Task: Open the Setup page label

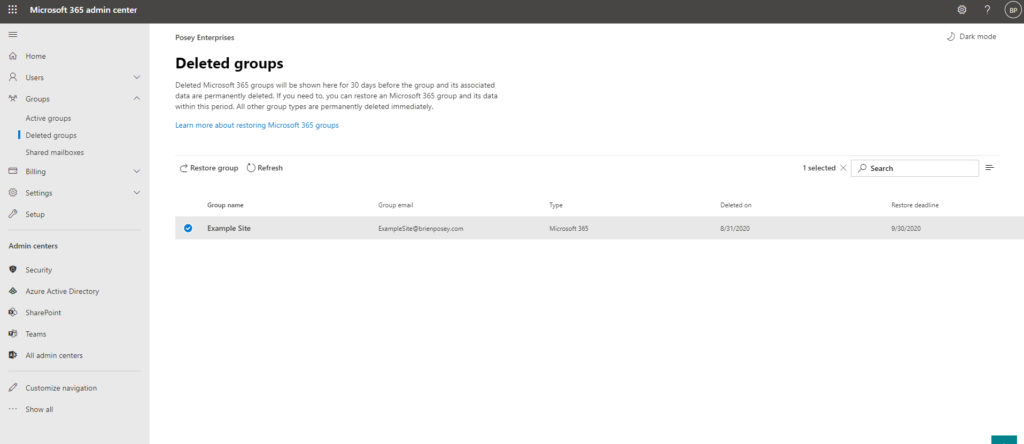Action: click(35, 214)
